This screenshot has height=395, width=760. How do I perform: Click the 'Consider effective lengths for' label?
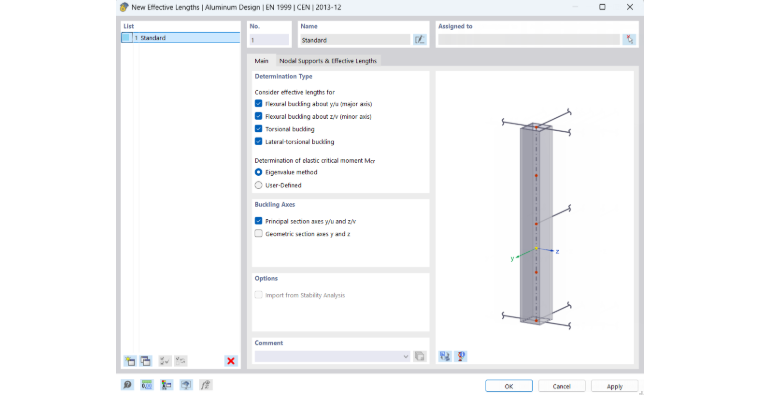[295, 92]
